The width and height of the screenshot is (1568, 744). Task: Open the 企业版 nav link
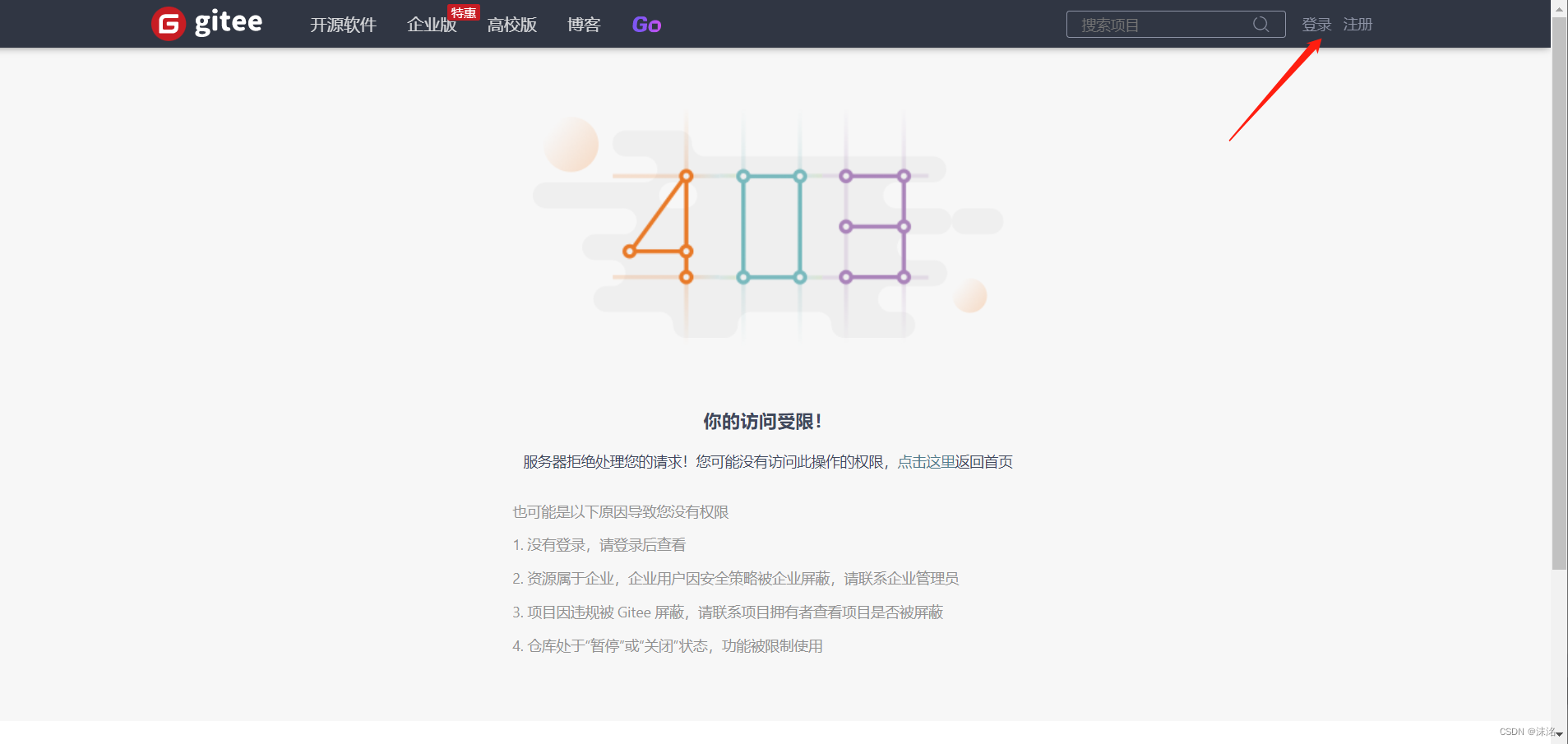(431, 25)
